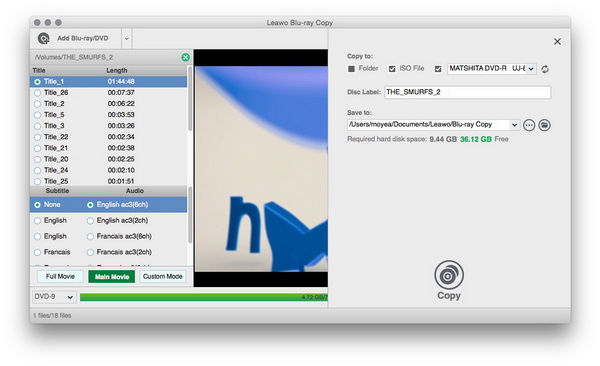Select the Title_3 radio button
This screenshot has width=600, height=366.
[x=37, y=126]
